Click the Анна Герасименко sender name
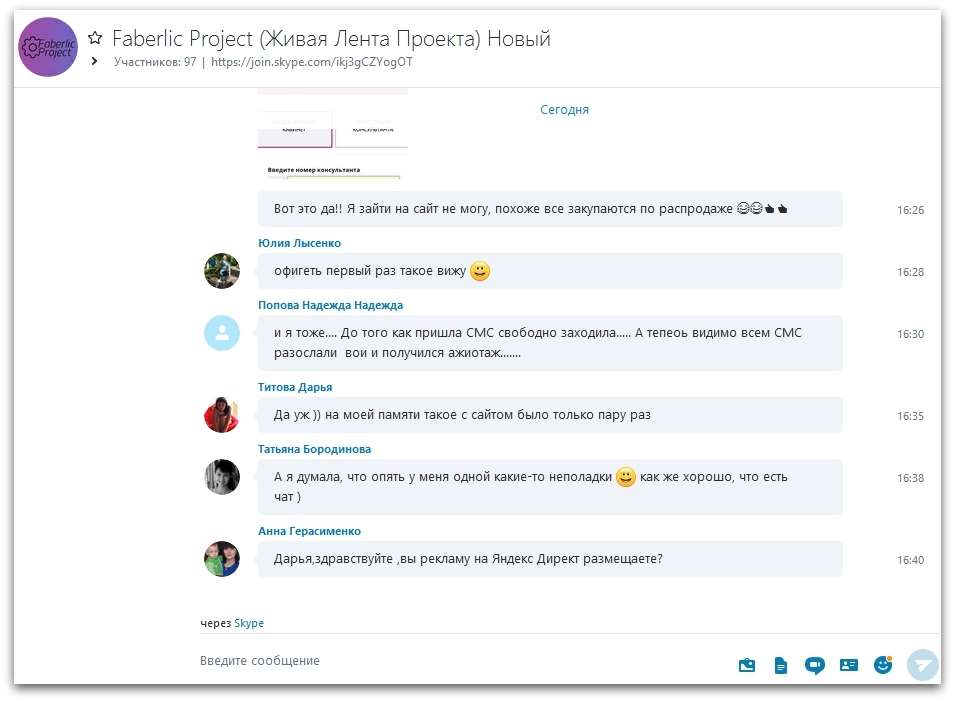The width and height of the screenshot is (955, 702). 309,531
